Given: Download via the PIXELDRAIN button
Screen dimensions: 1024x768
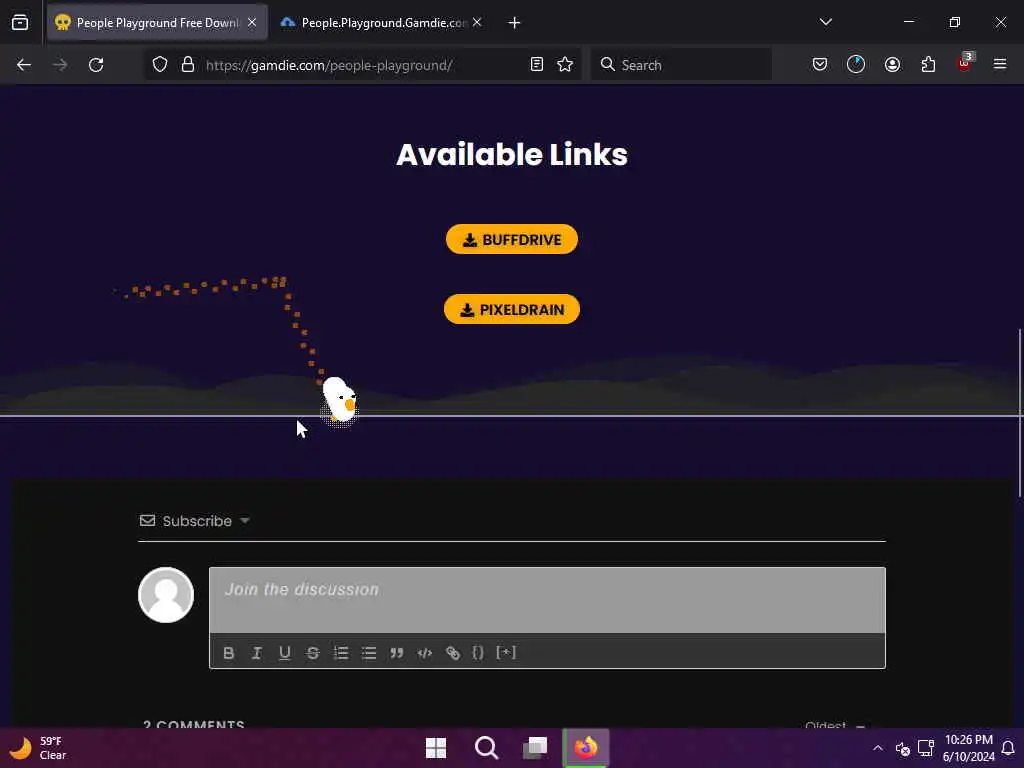Looking at the screenshot, I should click(x=512, y=310).
